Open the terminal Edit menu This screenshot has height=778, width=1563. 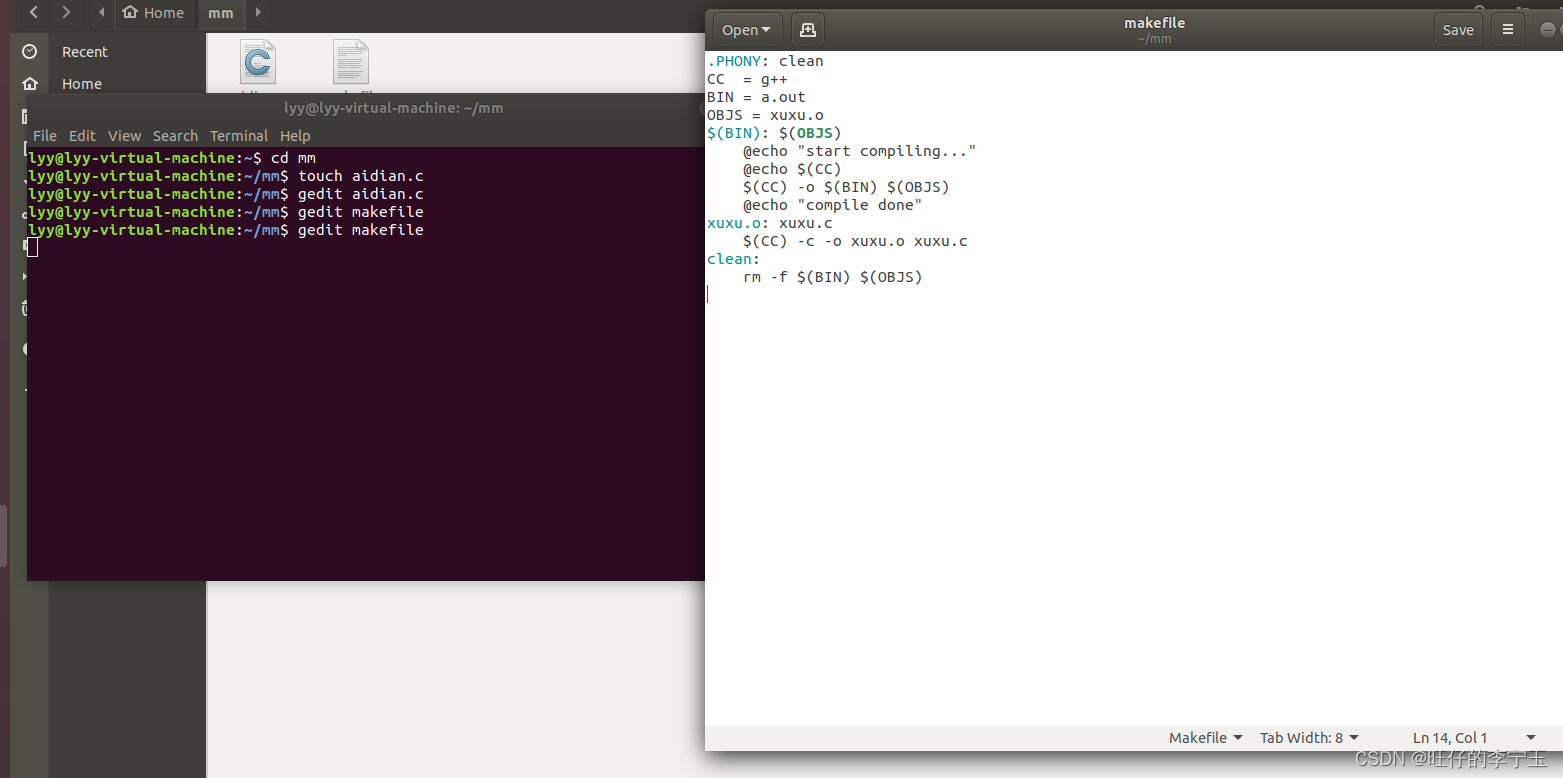tap(82, 136)
